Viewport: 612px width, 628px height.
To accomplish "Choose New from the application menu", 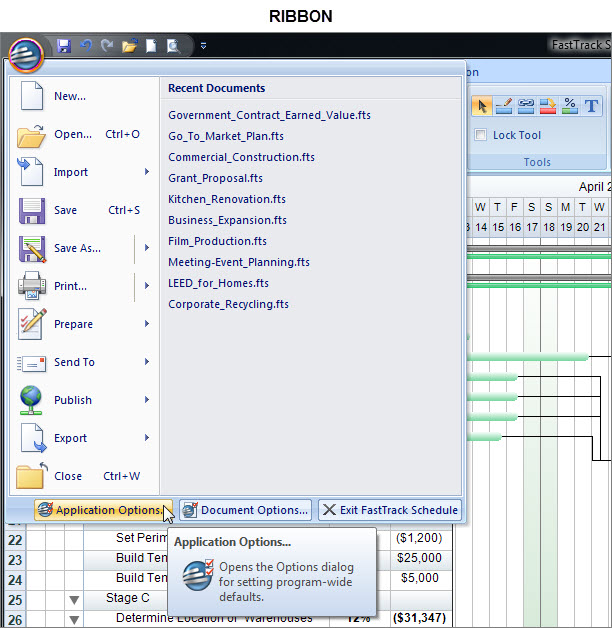I will pos(70,96).
